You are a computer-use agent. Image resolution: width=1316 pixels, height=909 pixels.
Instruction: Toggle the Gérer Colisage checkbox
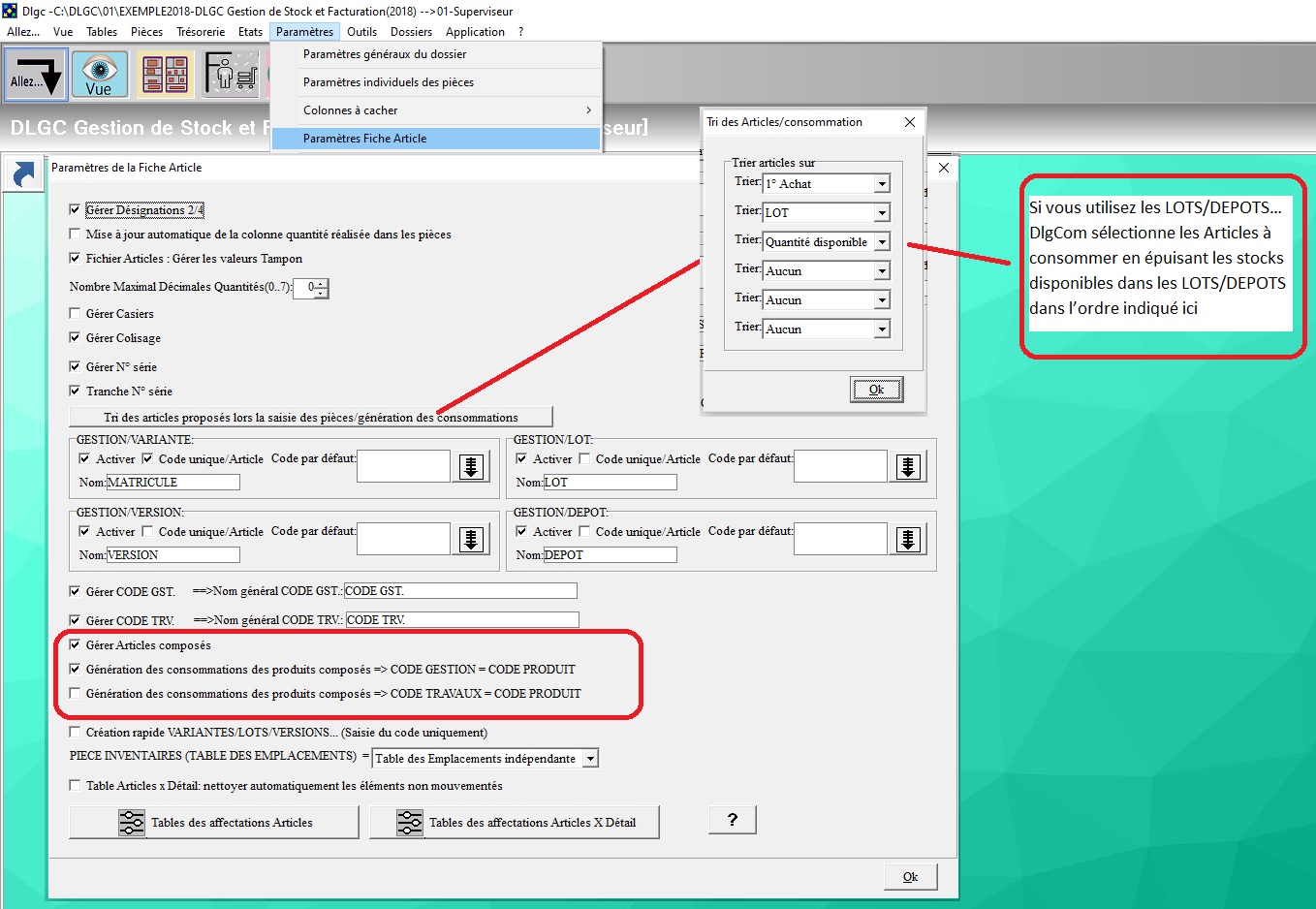pos(75,337)
